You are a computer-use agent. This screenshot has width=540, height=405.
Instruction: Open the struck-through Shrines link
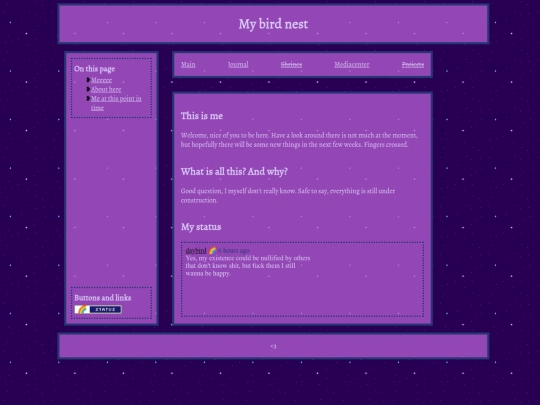point(291,64)
